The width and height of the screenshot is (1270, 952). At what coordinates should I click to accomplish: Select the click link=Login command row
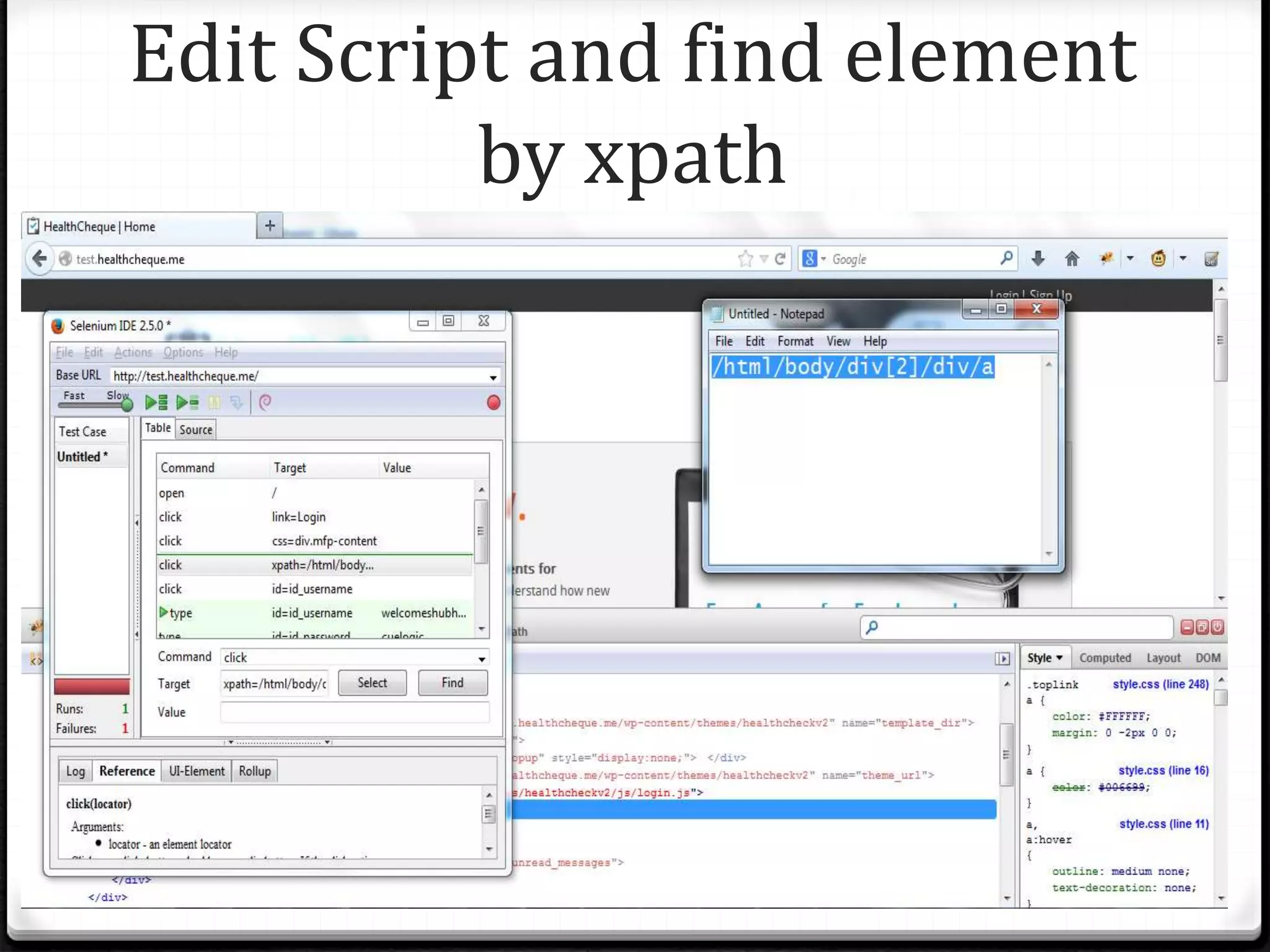315,517
